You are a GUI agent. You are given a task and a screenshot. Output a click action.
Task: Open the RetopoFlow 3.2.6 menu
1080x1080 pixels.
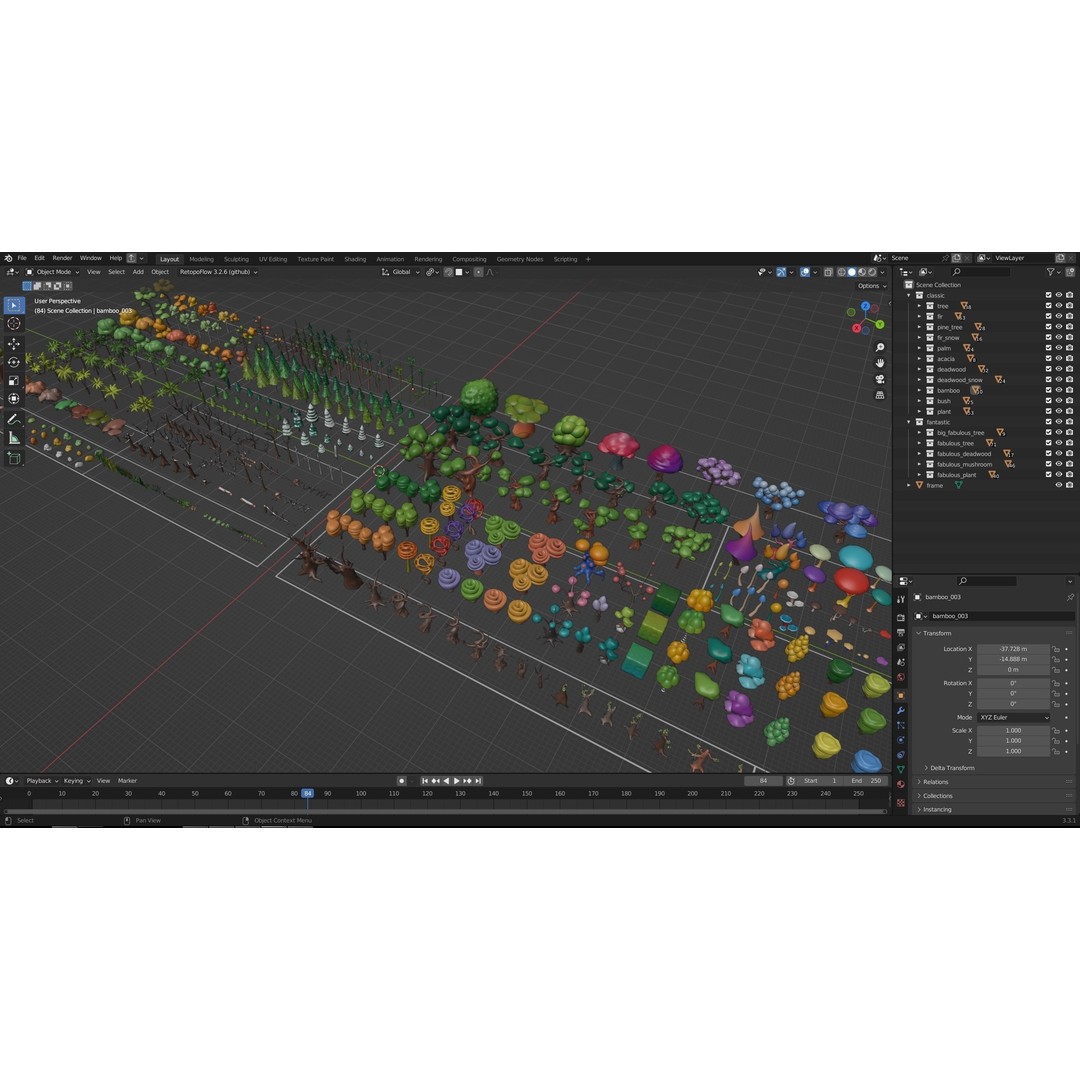click(218, 272)
